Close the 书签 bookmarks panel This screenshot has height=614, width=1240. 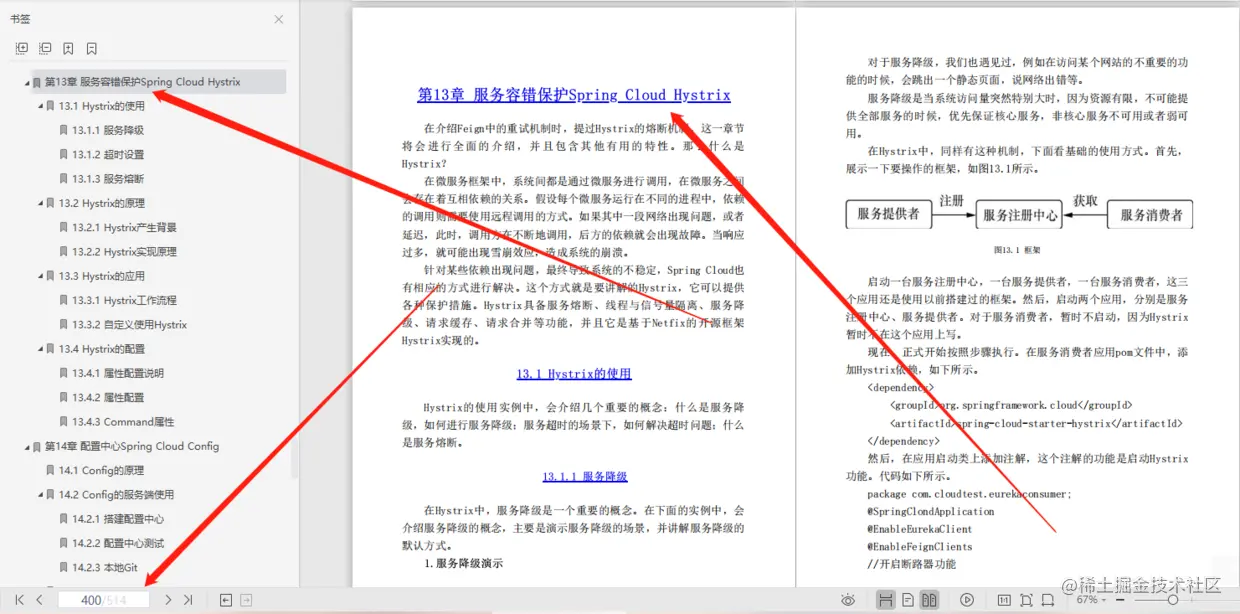pyautogui.click(x=279, y=19)
